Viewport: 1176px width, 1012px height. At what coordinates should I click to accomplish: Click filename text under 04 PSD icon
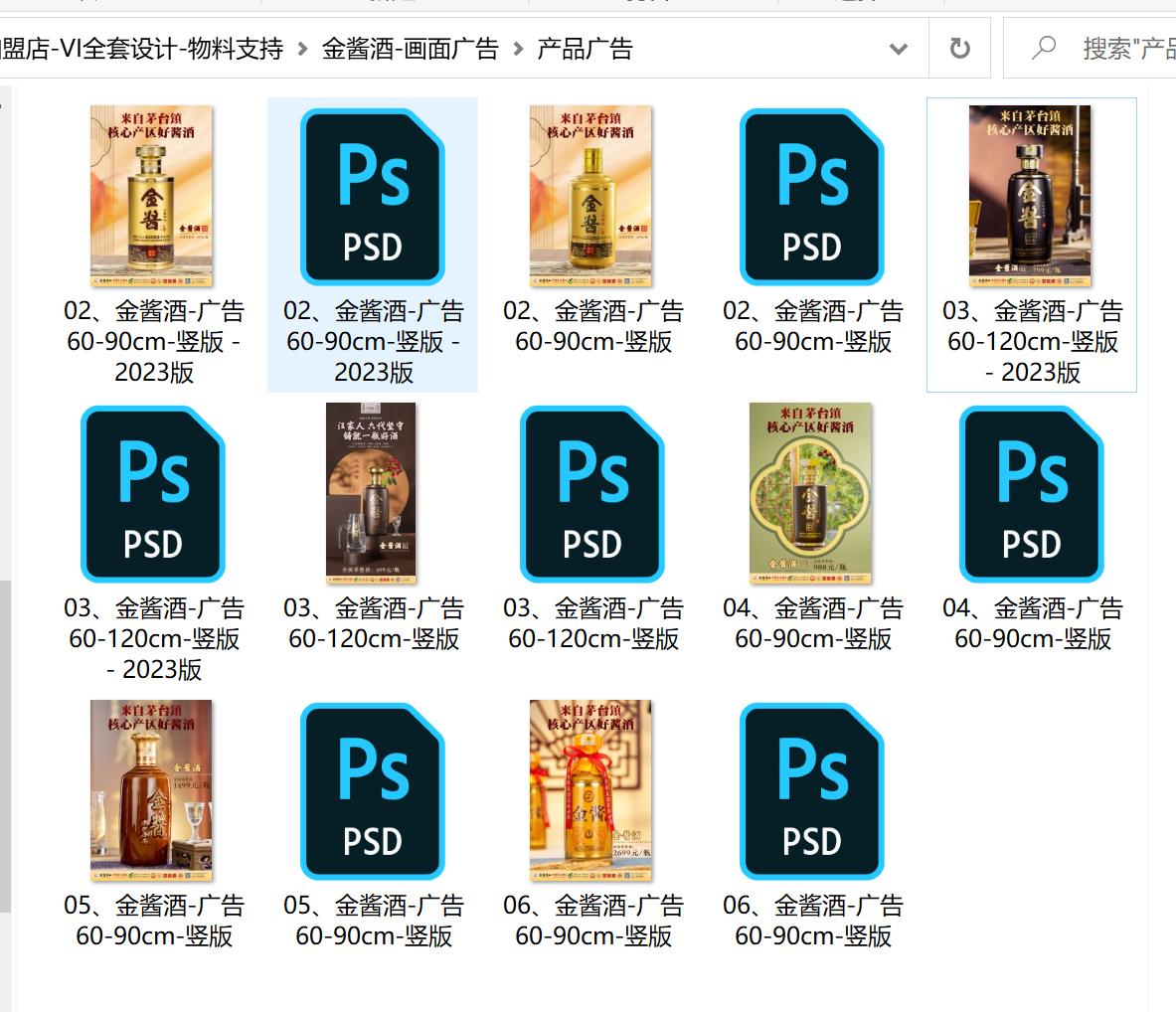[x=1032, y=623]
